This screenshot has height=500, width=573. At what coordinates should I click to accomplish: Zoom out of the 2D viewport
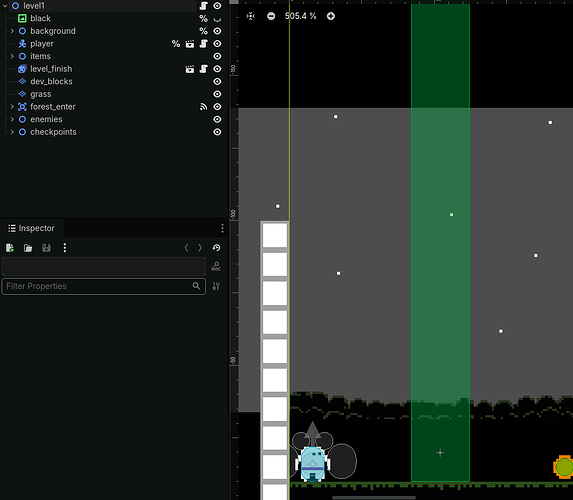click(271, 16)
